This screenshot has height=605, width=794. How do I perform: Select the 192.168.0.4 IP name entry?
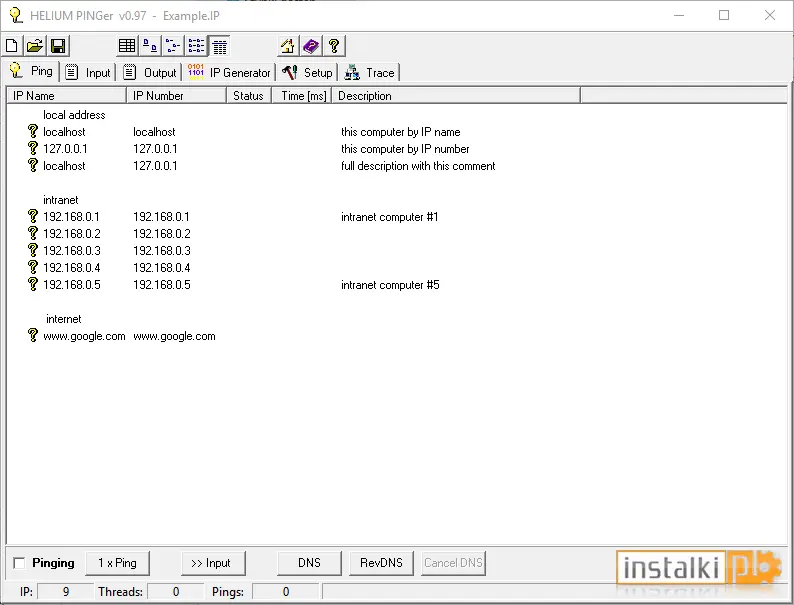coord(71,268)
